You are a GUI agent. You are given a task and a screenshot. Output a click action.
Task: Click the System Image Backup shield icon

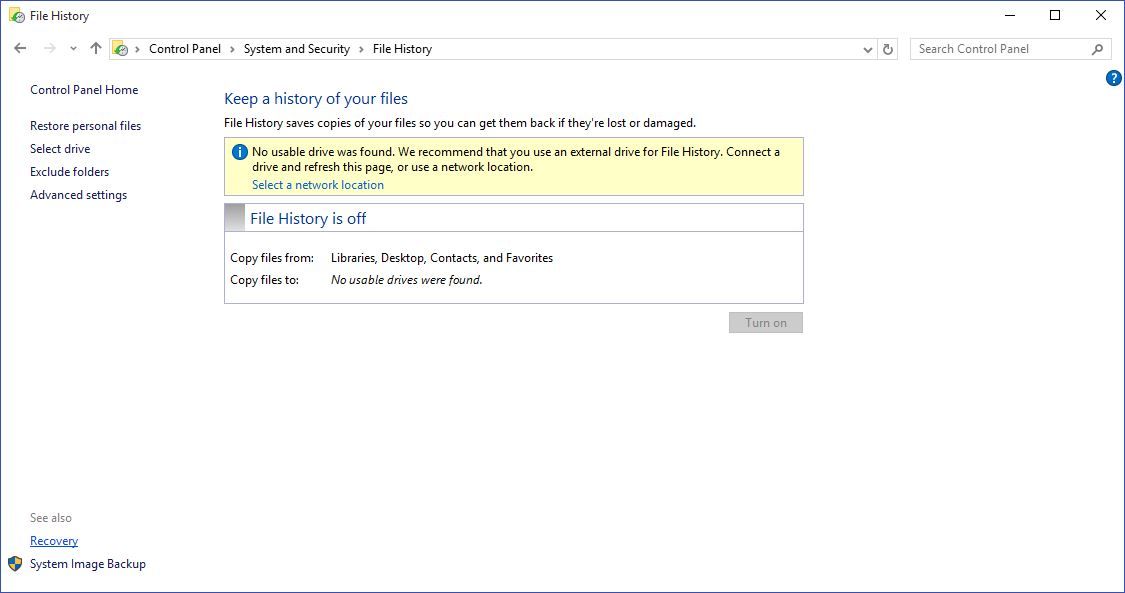click(13, 564)
